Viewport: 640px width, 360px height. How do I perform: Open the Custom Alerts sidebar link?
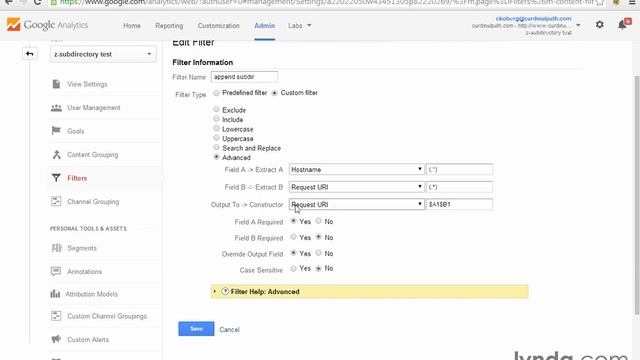click(x=88, y=340)
